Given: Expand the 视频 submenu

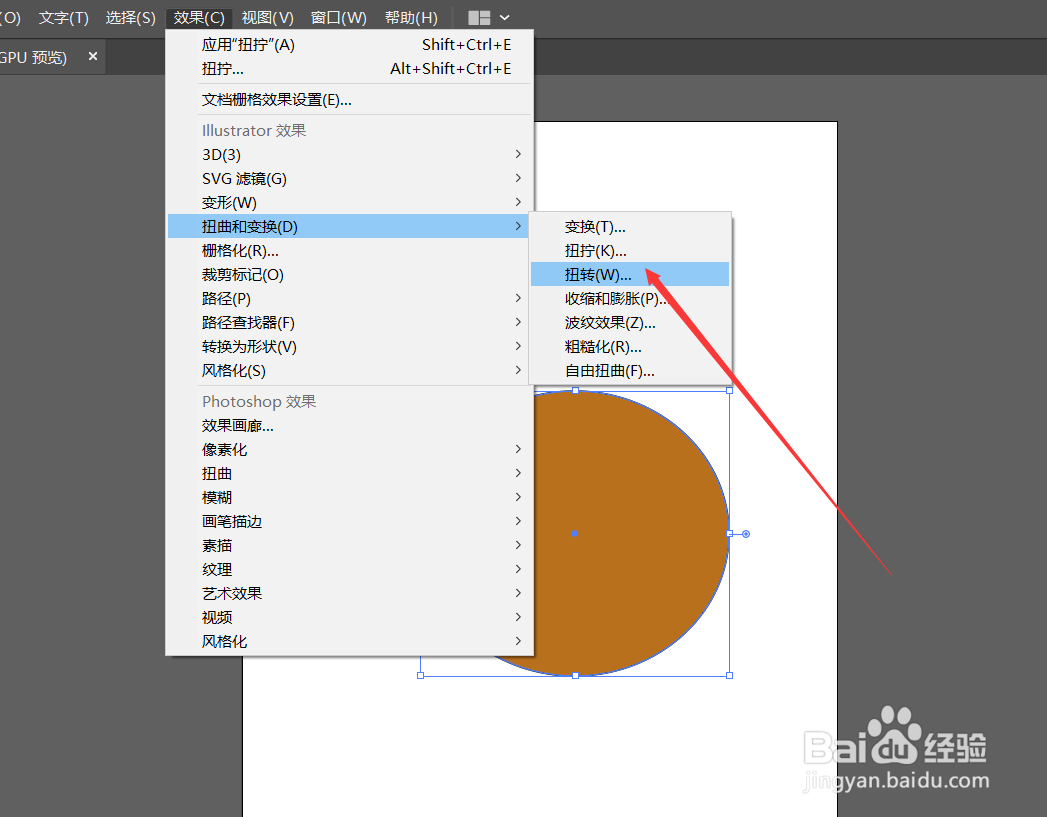Looking at the screenshot, I should click(x=349, y=617).
